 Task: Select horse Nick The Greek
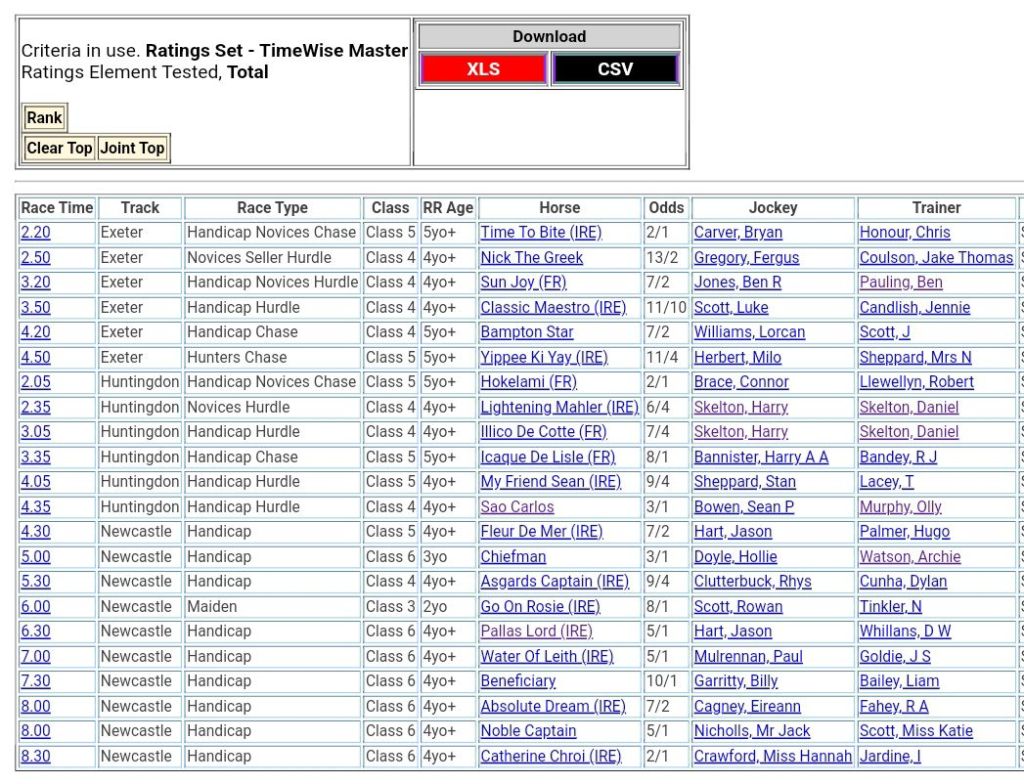pos(531,257)
